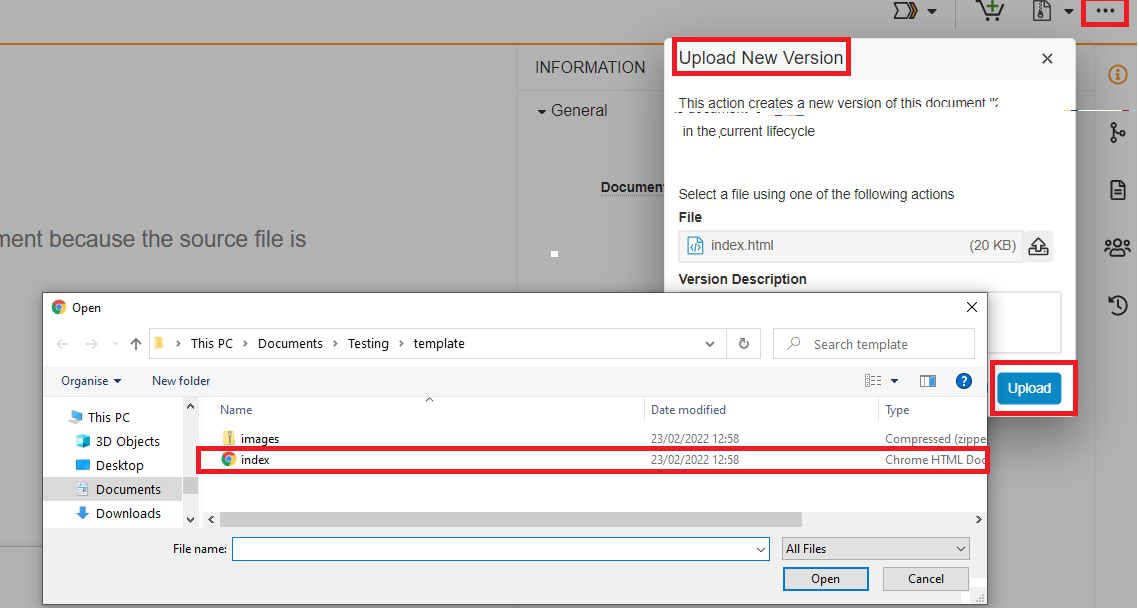Show the information sidebar icon
Screen dimensions: 1139x611
(x=1117, y=75)
